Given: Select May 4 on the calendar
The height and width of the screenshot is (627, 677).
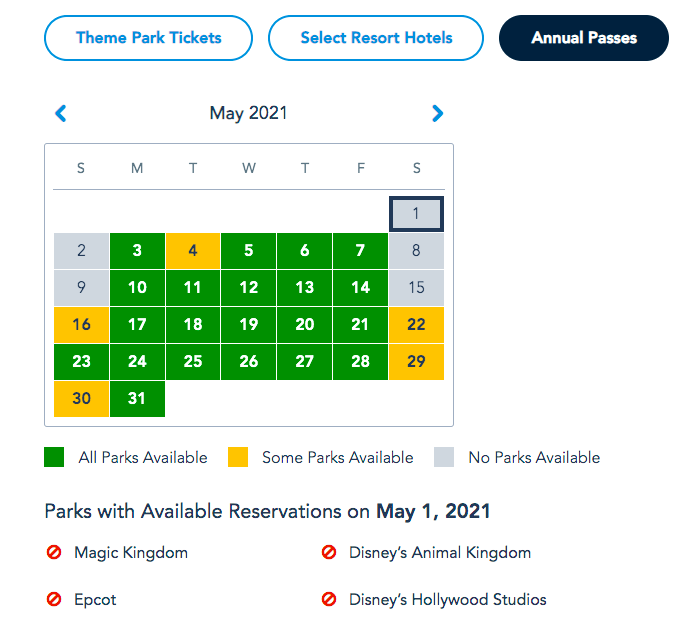Looking at the screenshot, I should [x=193, y=251].
